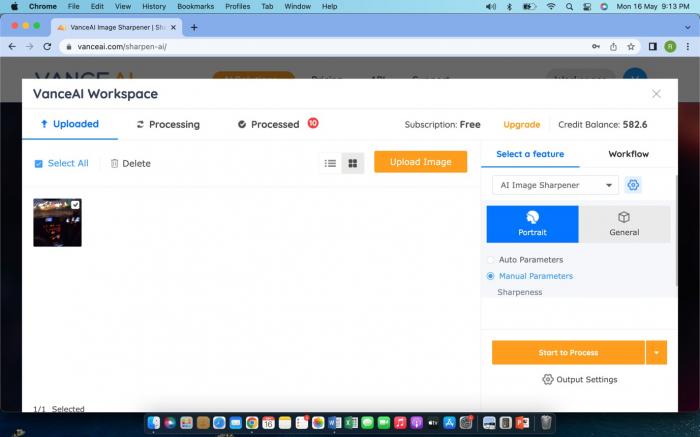Click the right panel scrollbar

pyautogui.click(x=677, y=230)
